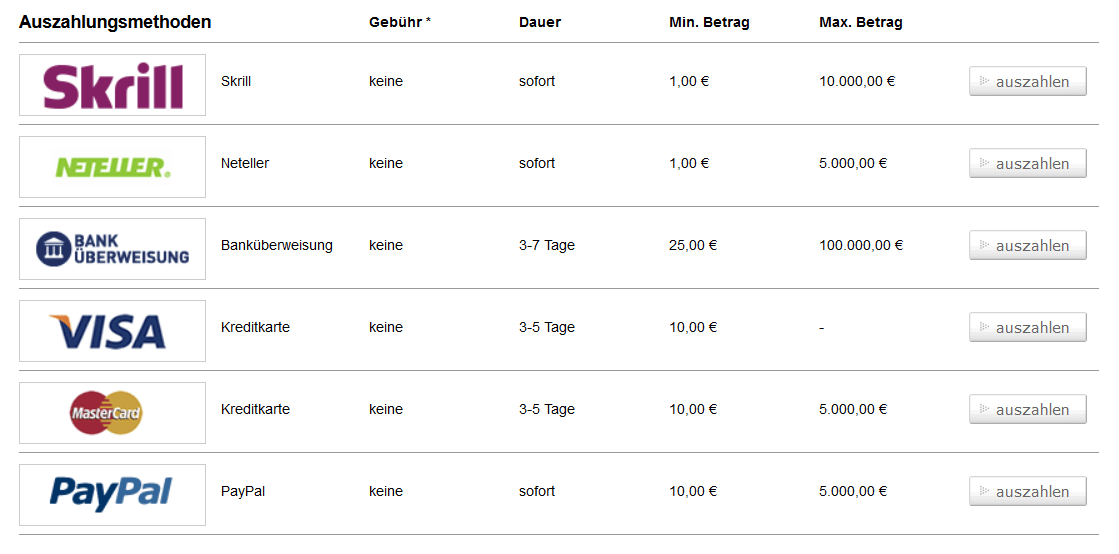
Task: Select the MasterCard logo
Action: 113,413
